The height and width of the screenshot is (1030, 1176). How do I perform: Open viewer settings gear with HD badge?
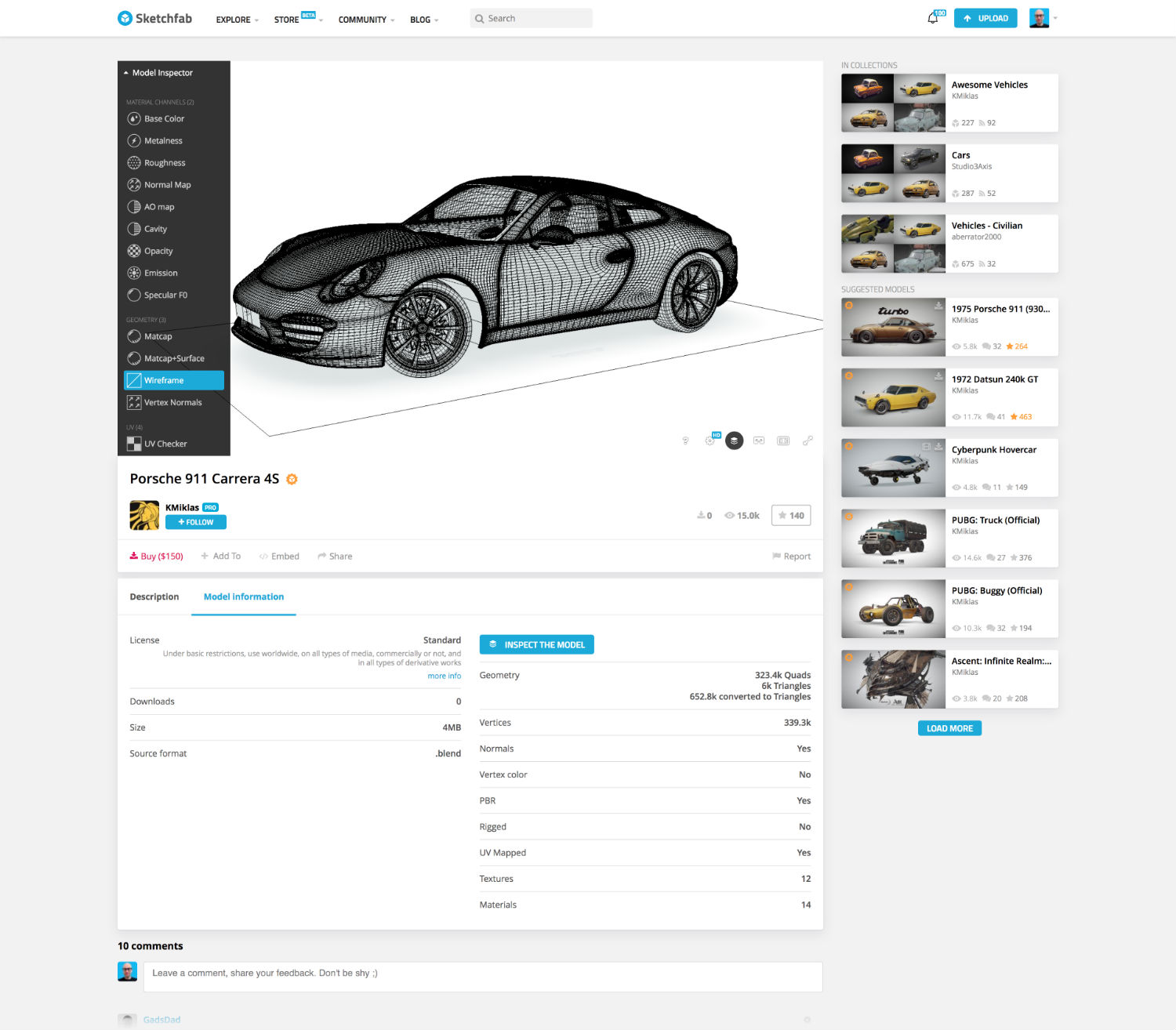710,441
